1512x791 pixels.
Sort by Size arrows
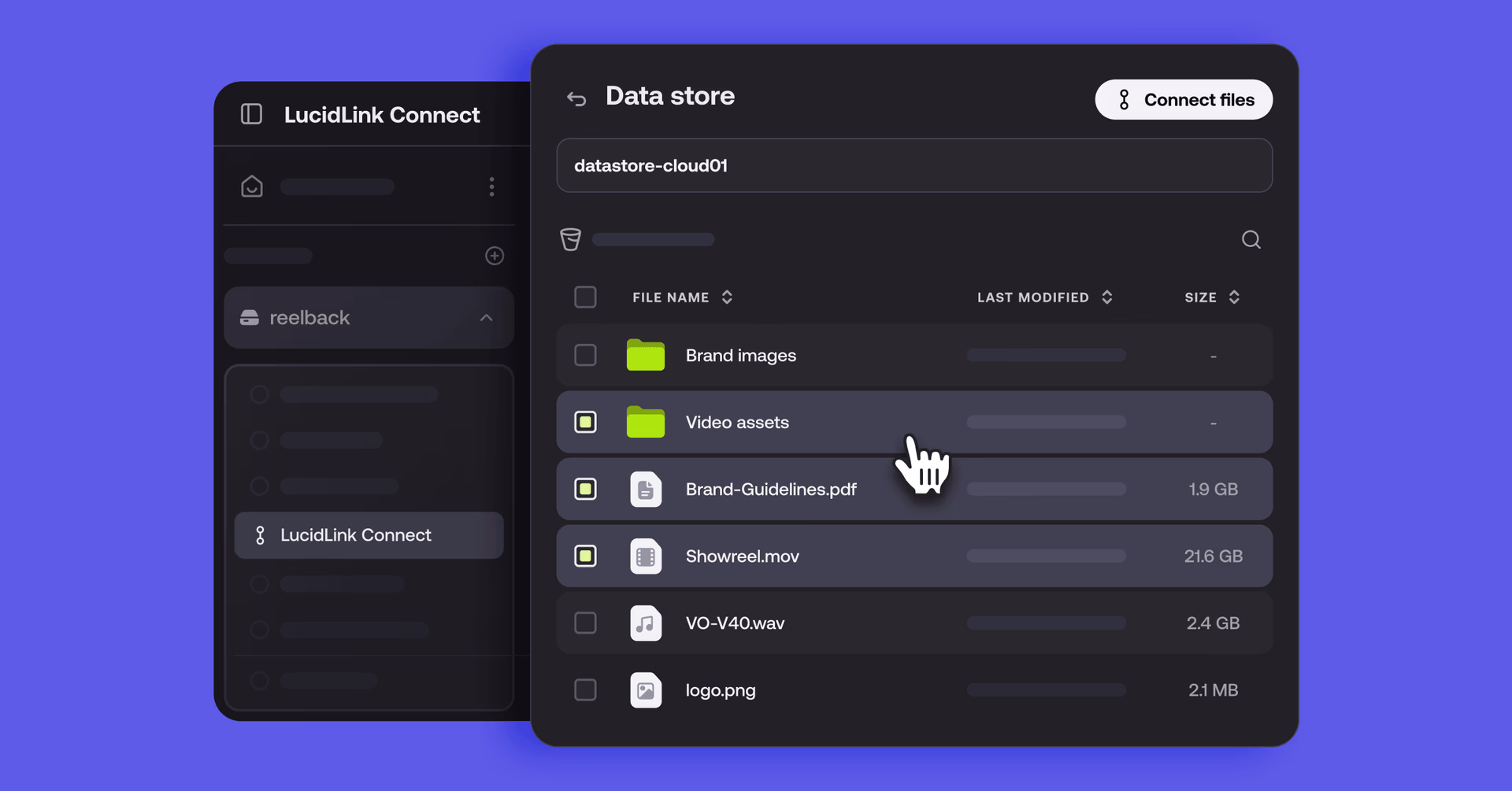coord(1234,297)
